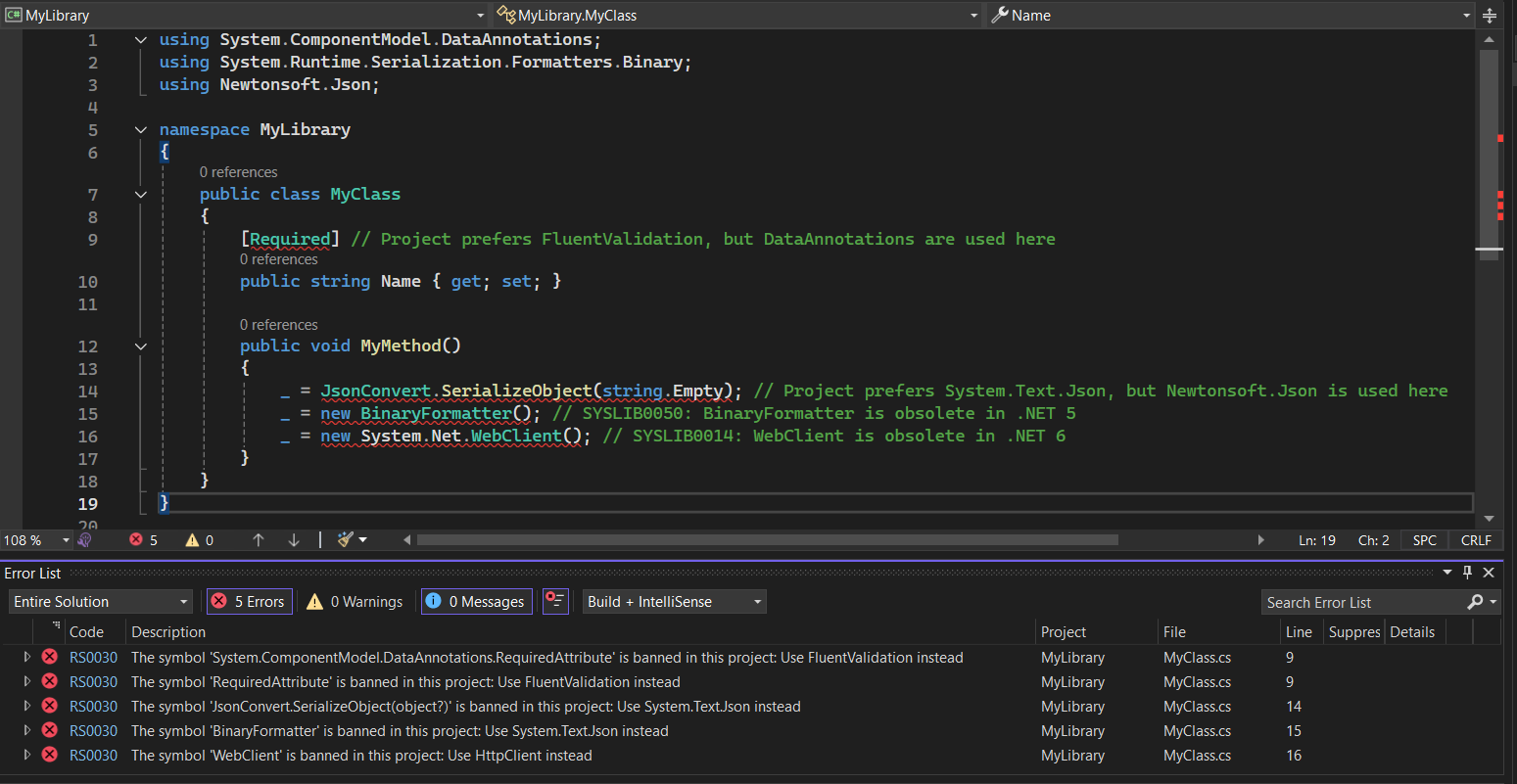Click the IntelliCode health indicator icon

click(x=85, y=540)
